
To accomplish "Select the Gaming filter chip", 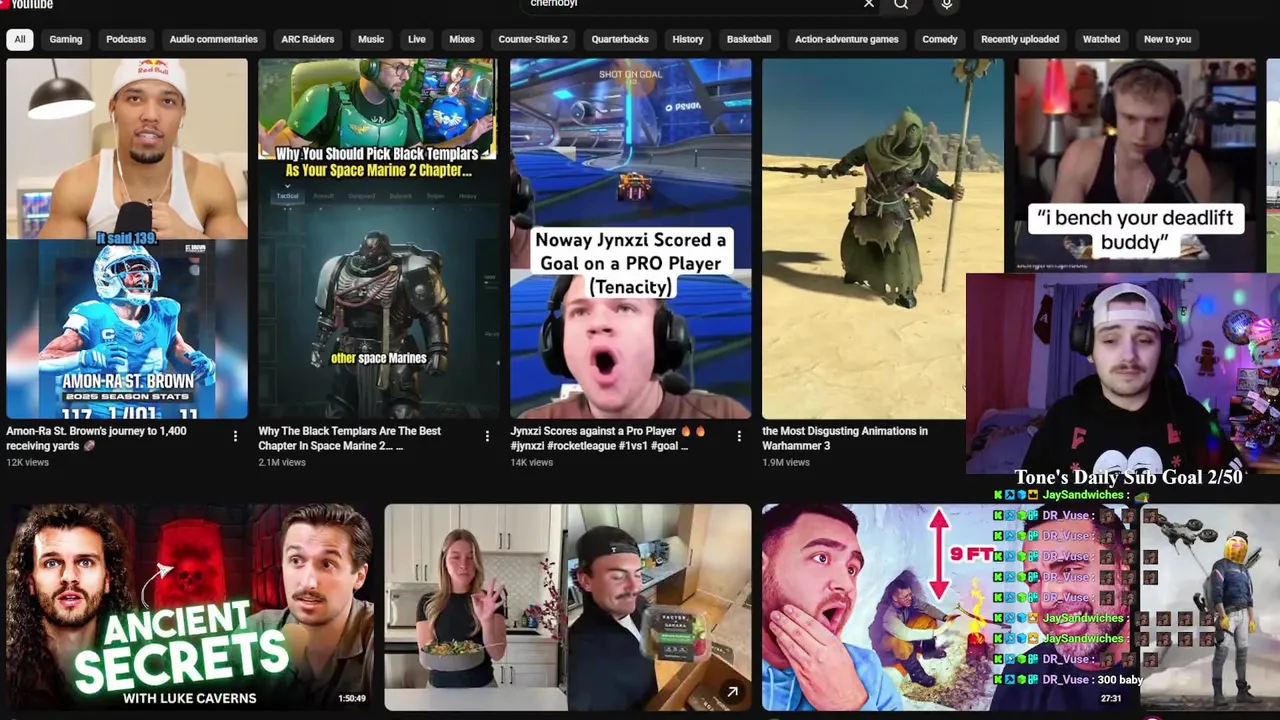I will [x=66, y=39].
